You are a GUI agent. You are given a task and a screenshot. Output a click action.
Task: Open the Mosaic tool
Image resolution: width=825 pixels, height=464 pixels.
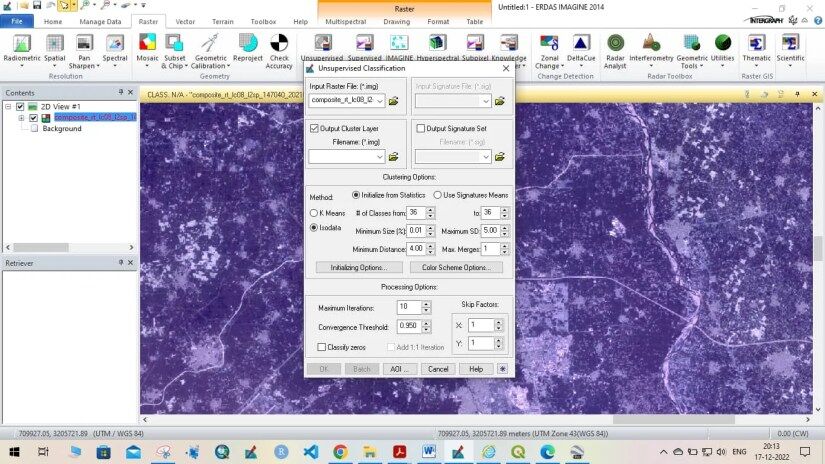pyautogui.click(x=148, y=46)
